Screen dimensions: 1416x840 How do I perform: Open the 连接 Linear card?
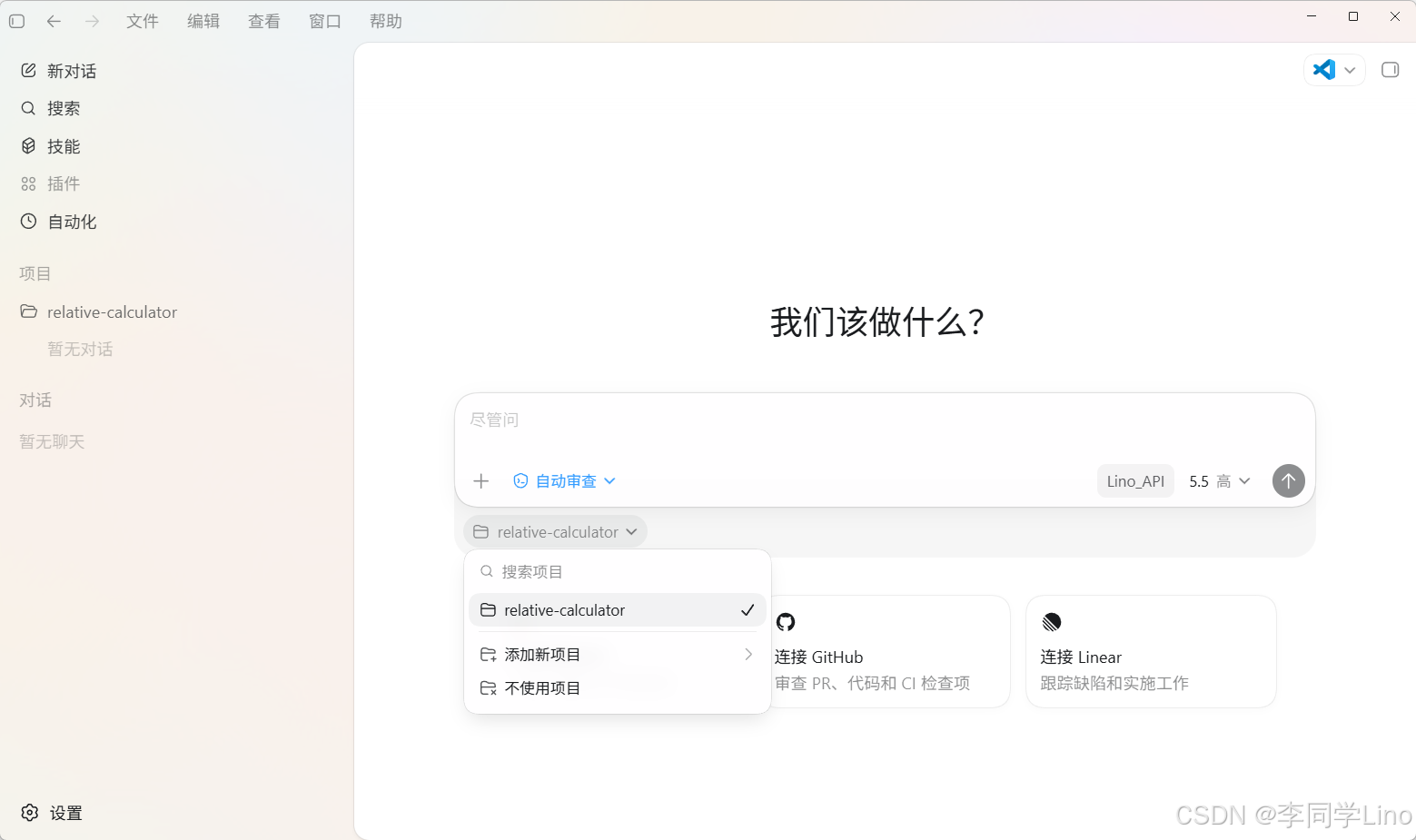(1151, 652)
